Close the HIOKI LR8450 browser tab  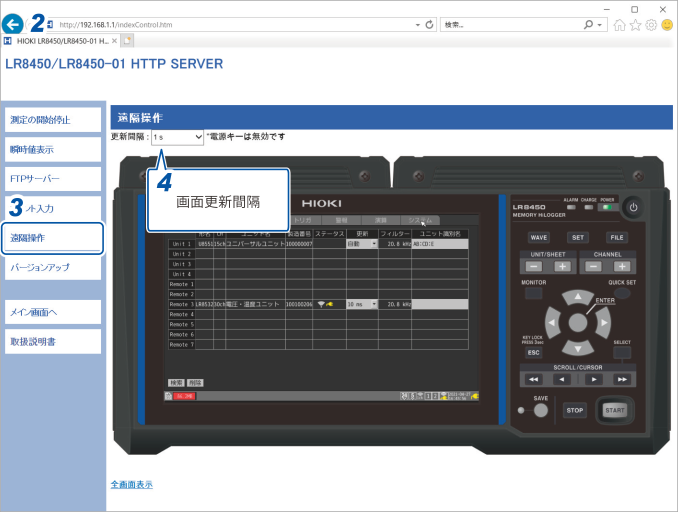point(114,41)
